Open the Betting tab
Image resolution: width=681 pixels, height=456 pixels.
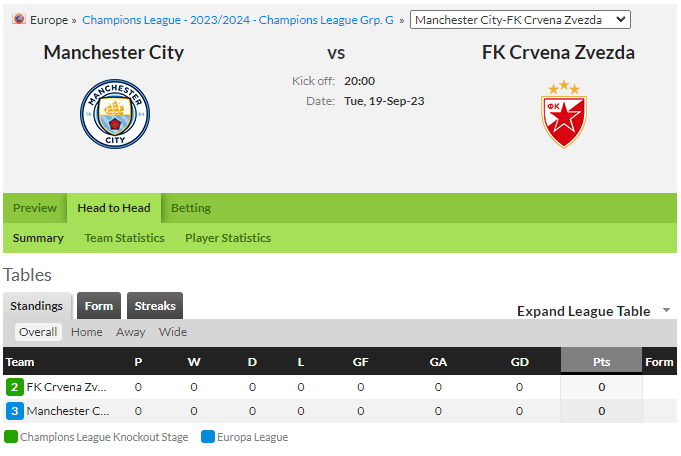191,208
